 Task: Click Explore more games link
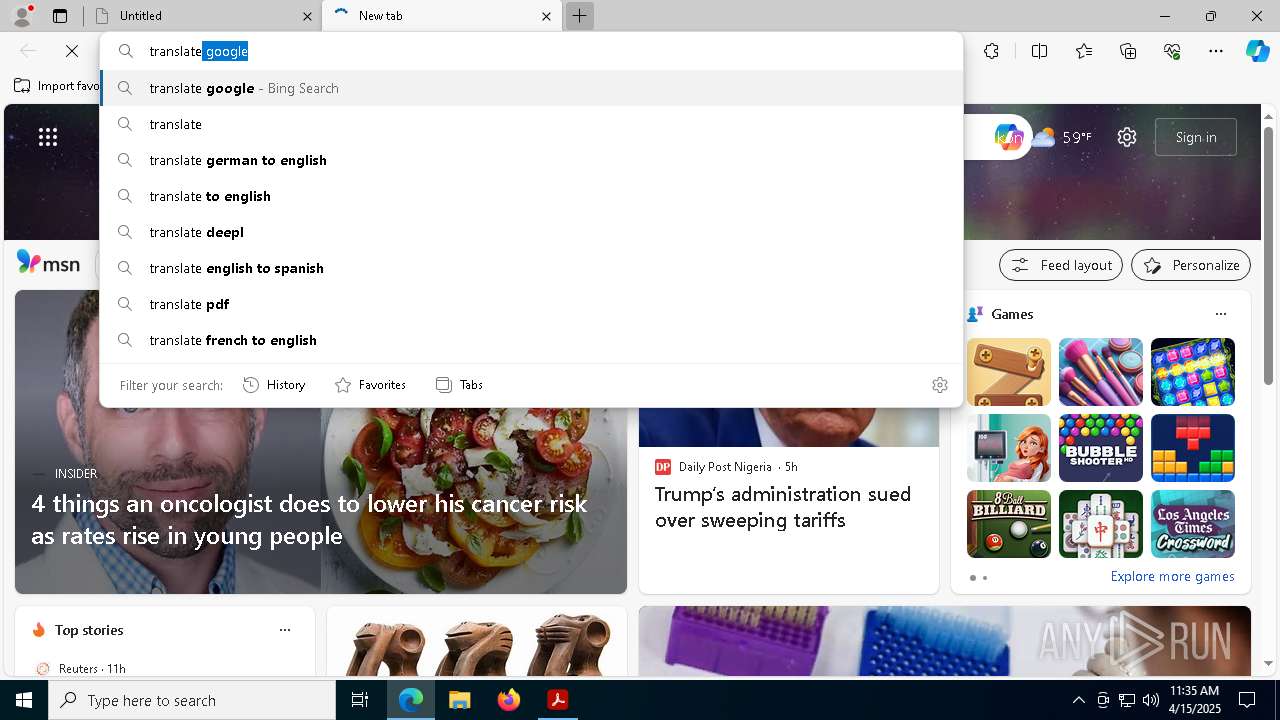click(1172, 576)
